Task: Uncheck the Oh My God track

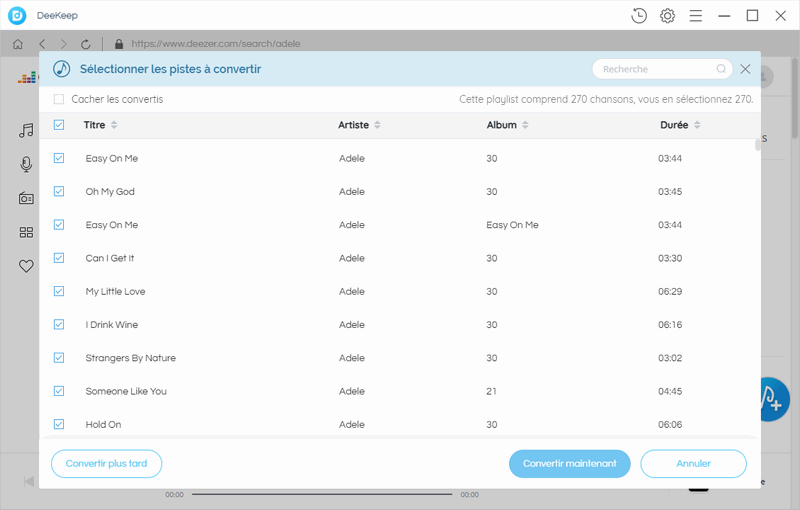Action: (59, 191)
